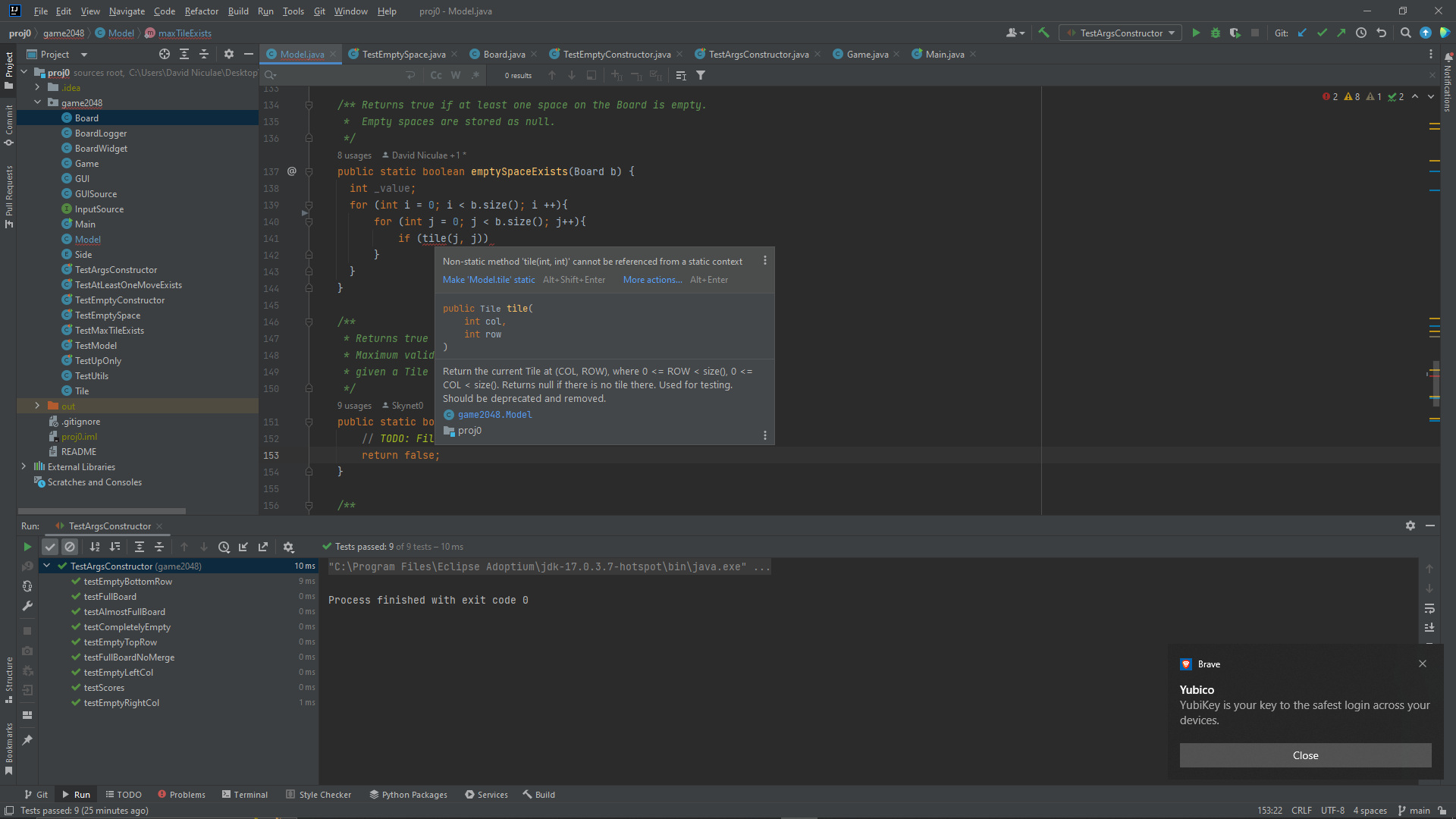
Task: Click the Make 'Model.tile' static link
Action: pyautogui.click(x=488, y=280)
